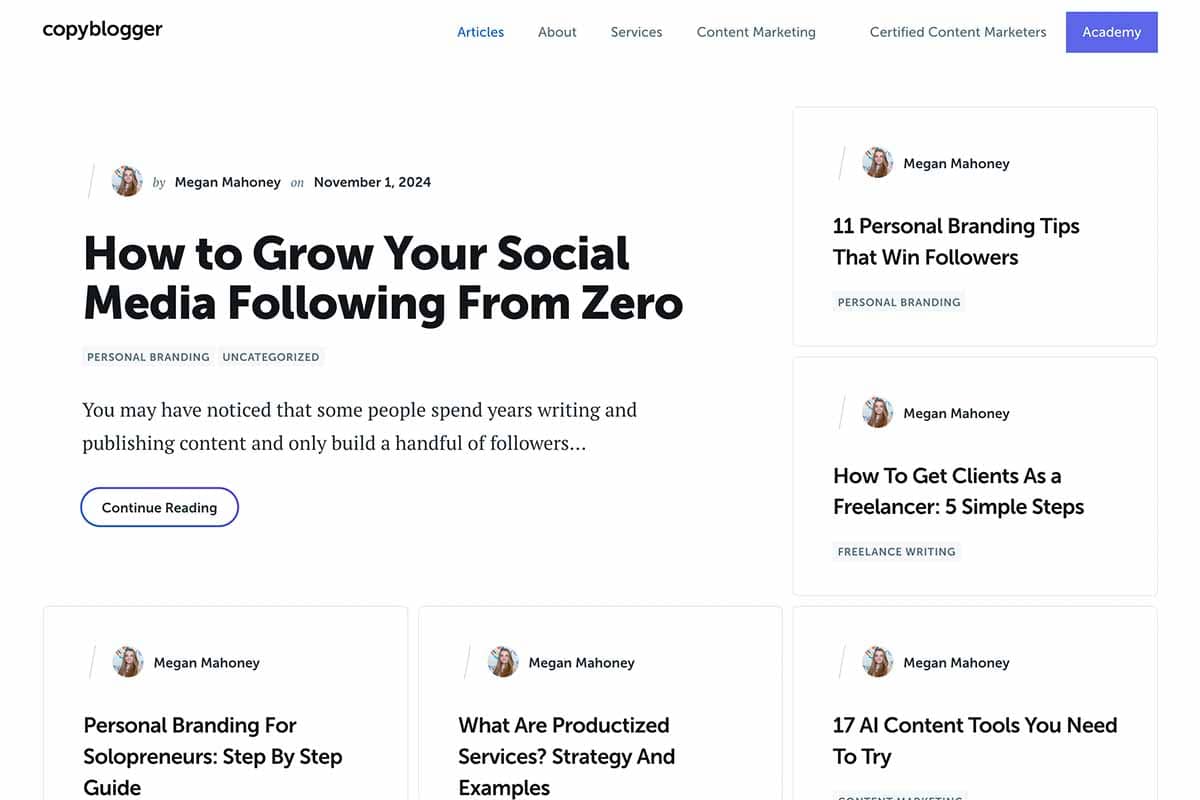The image size is (1200, 800).
Task: Select the UNCATEGORIZED tag
Action: (x=271, y=357)
